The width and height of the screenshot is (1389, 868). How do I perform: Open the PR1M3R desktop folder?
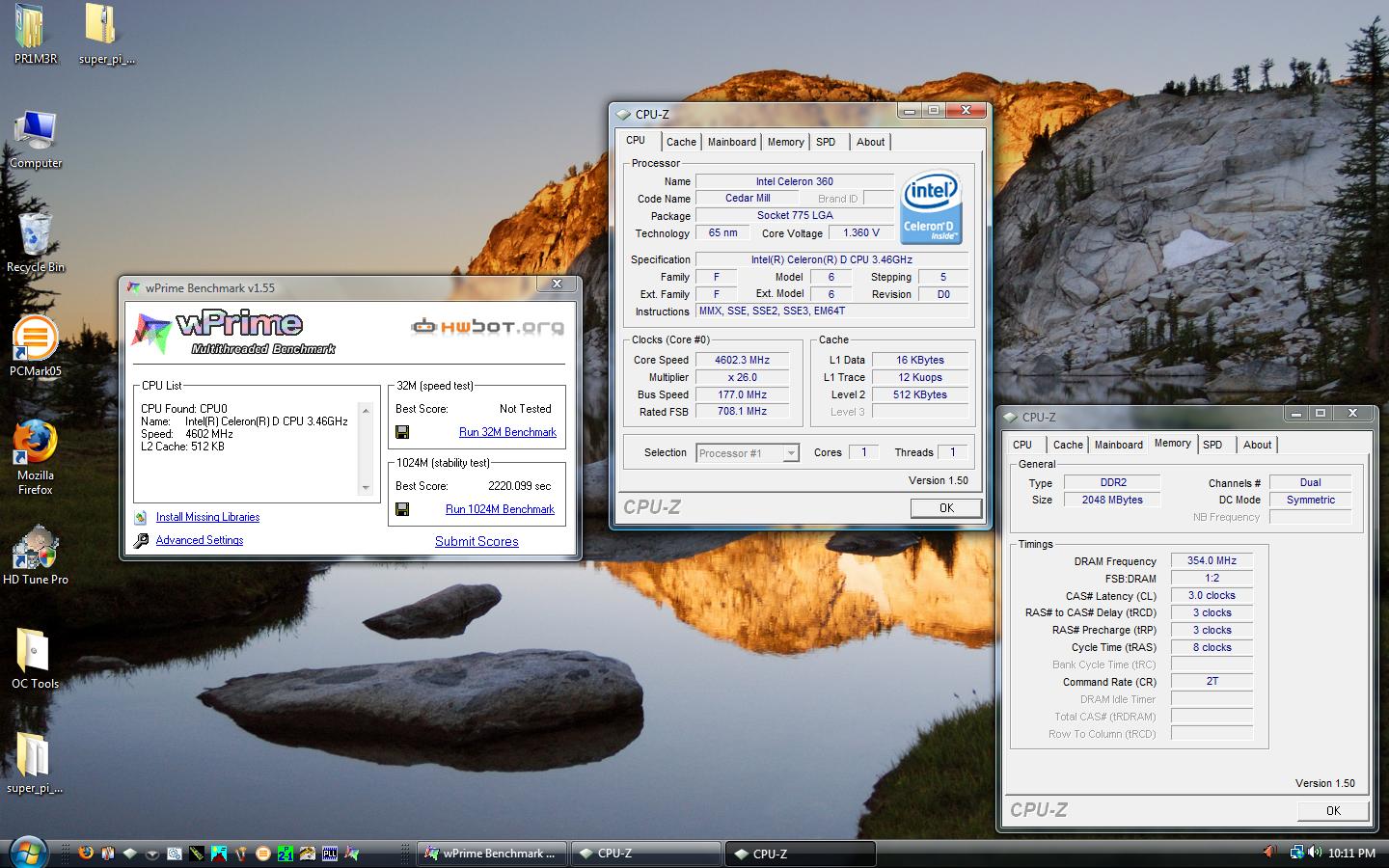tap(36, 34)
